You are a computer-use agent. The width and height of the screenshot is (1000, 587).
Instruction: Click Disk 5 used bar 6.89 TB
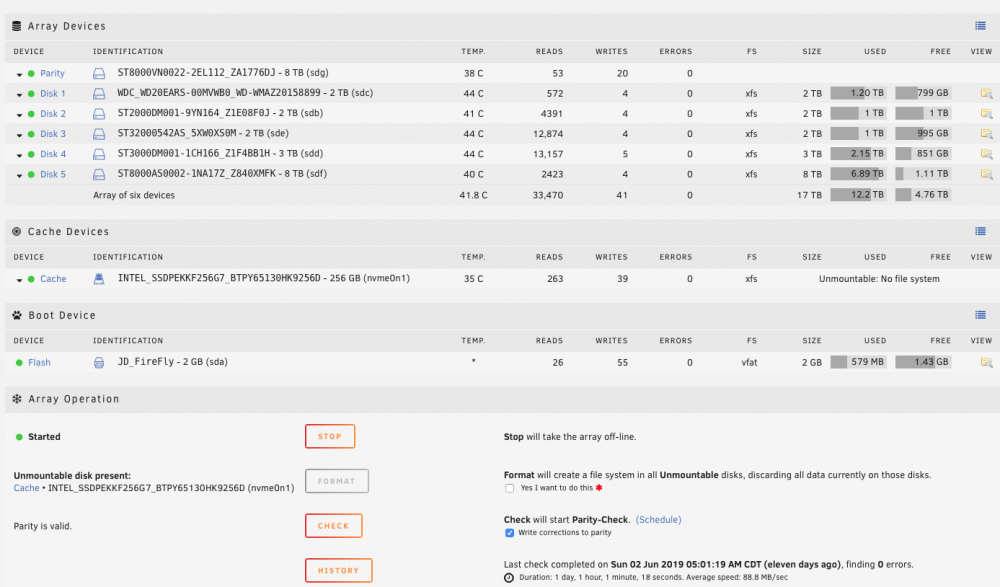coord(858,174)
